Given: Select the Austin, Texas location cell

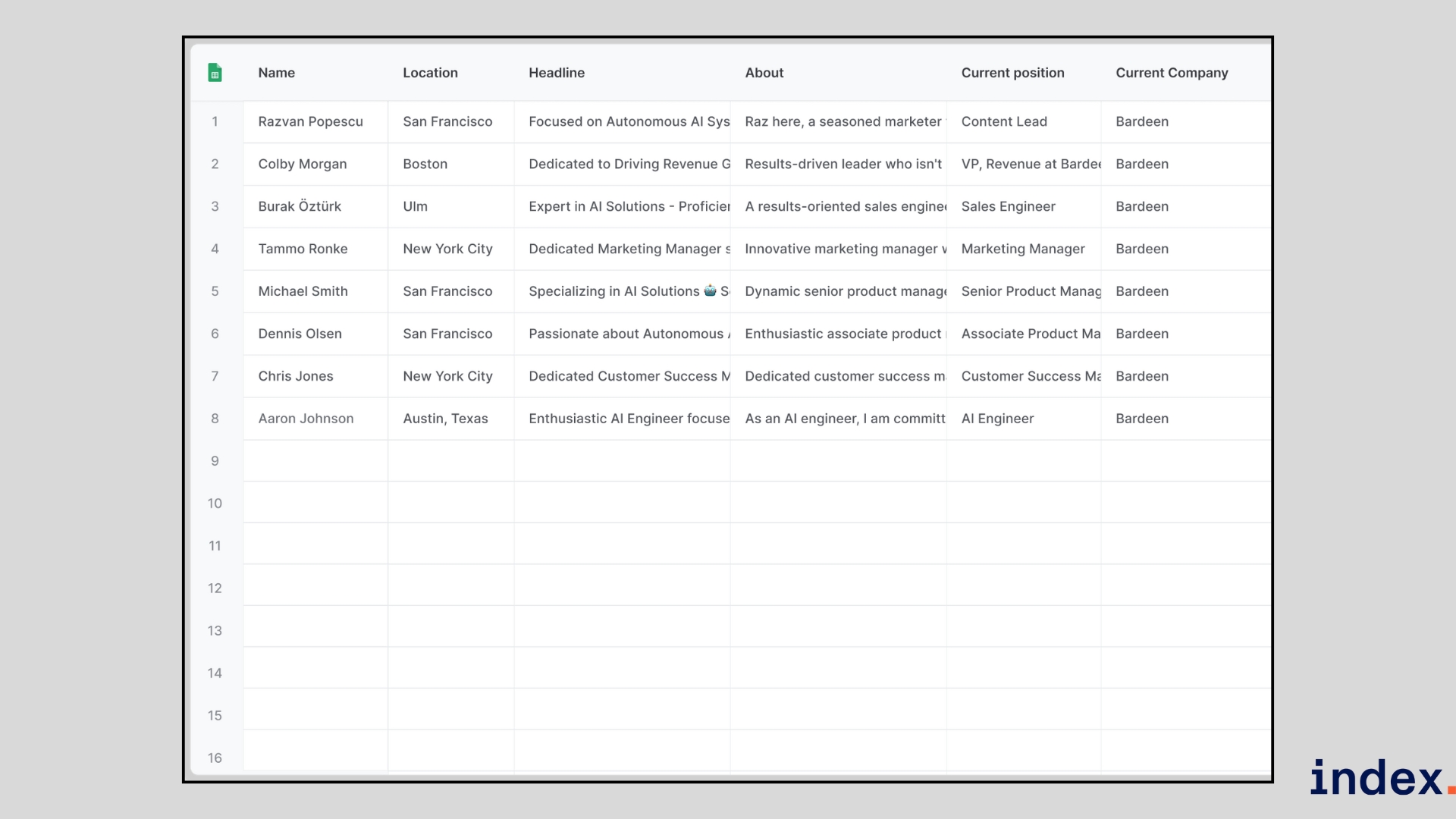Looking at the screenshot, I should tap(445, 419).
